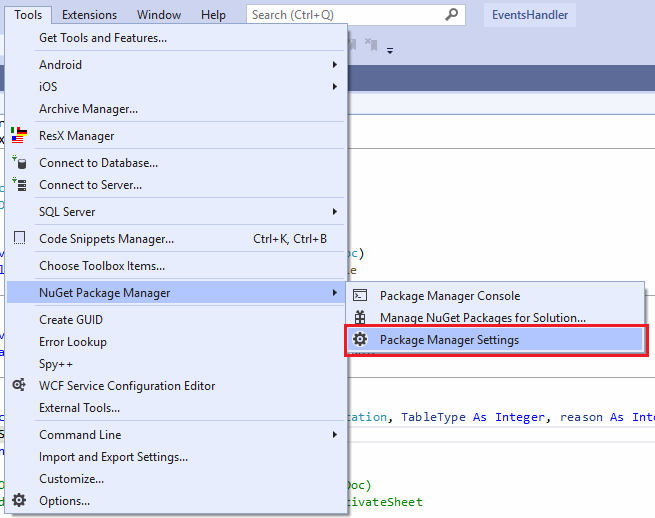Open NuGet Package Manager submenu
The image size is (655, 518).
point(176,292)
